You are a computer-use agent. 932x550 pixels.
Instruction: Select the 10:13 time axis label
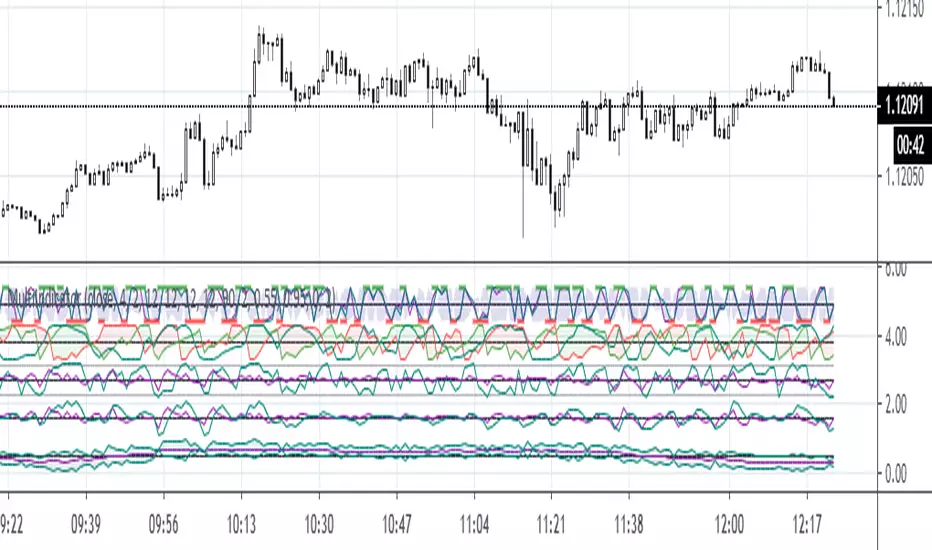[x=241, y=524]
